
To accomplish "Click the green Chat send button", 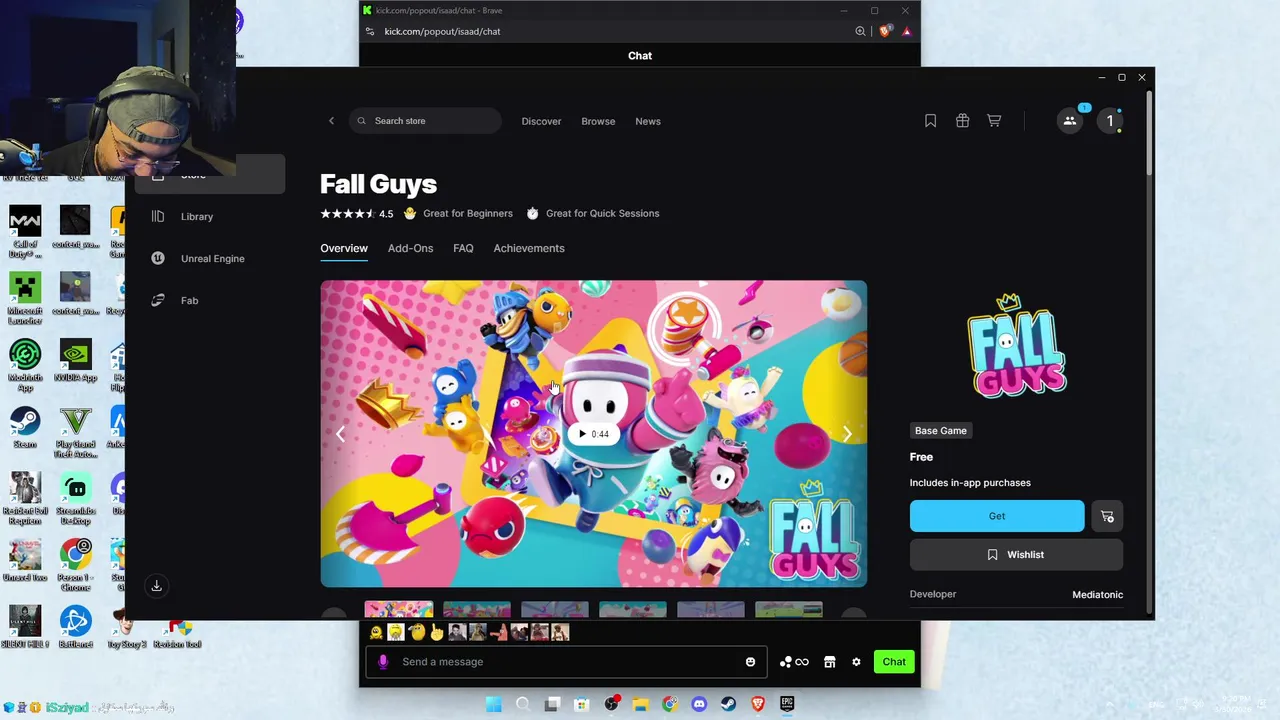I will [x=894, y=662].
